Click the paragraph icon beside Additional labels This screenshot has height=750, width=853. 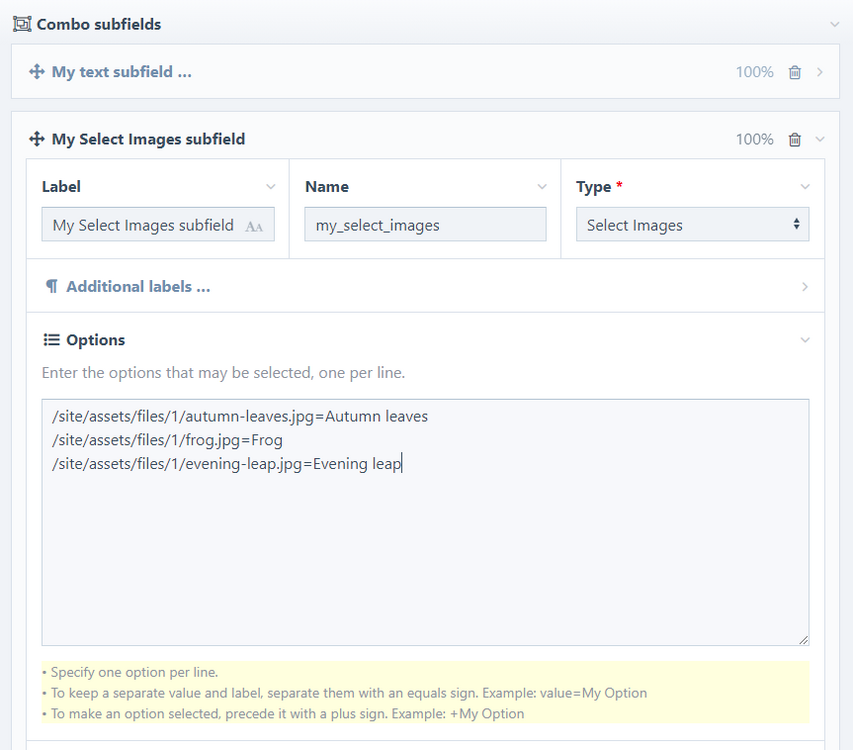pos(52,287)
